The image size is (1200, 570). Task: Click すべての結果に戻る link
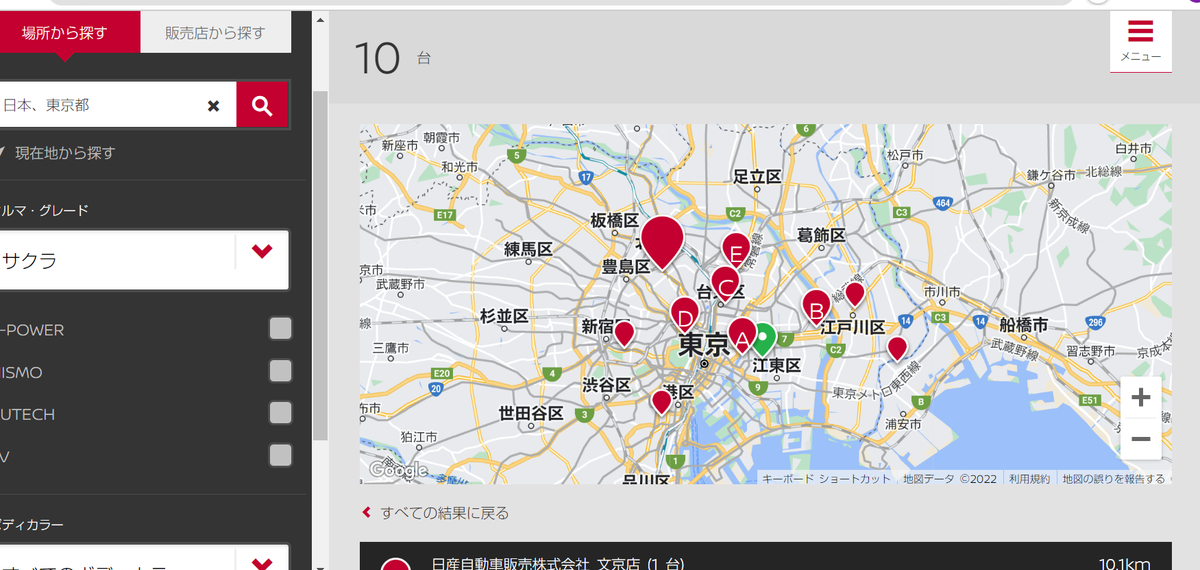(x=436, y=513)
